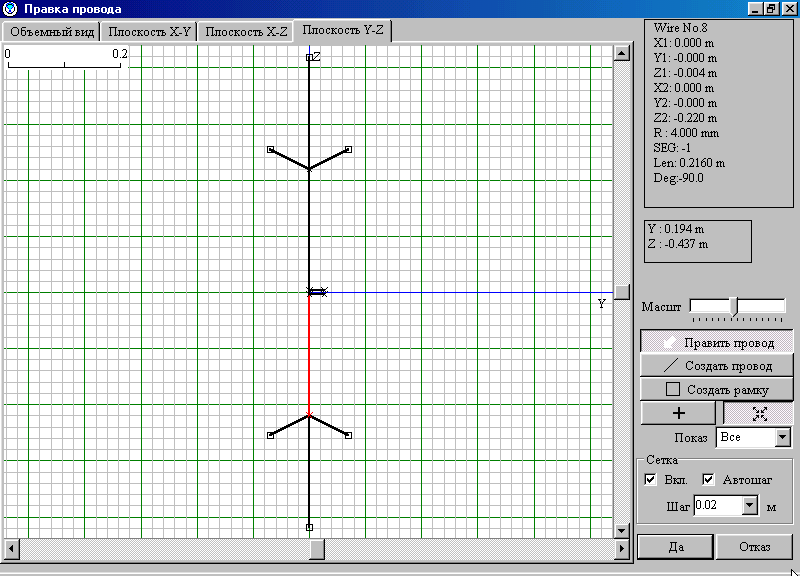The image size is (800, 576).
Task: Select the Создать провод tool
Action: coord(717,366)
